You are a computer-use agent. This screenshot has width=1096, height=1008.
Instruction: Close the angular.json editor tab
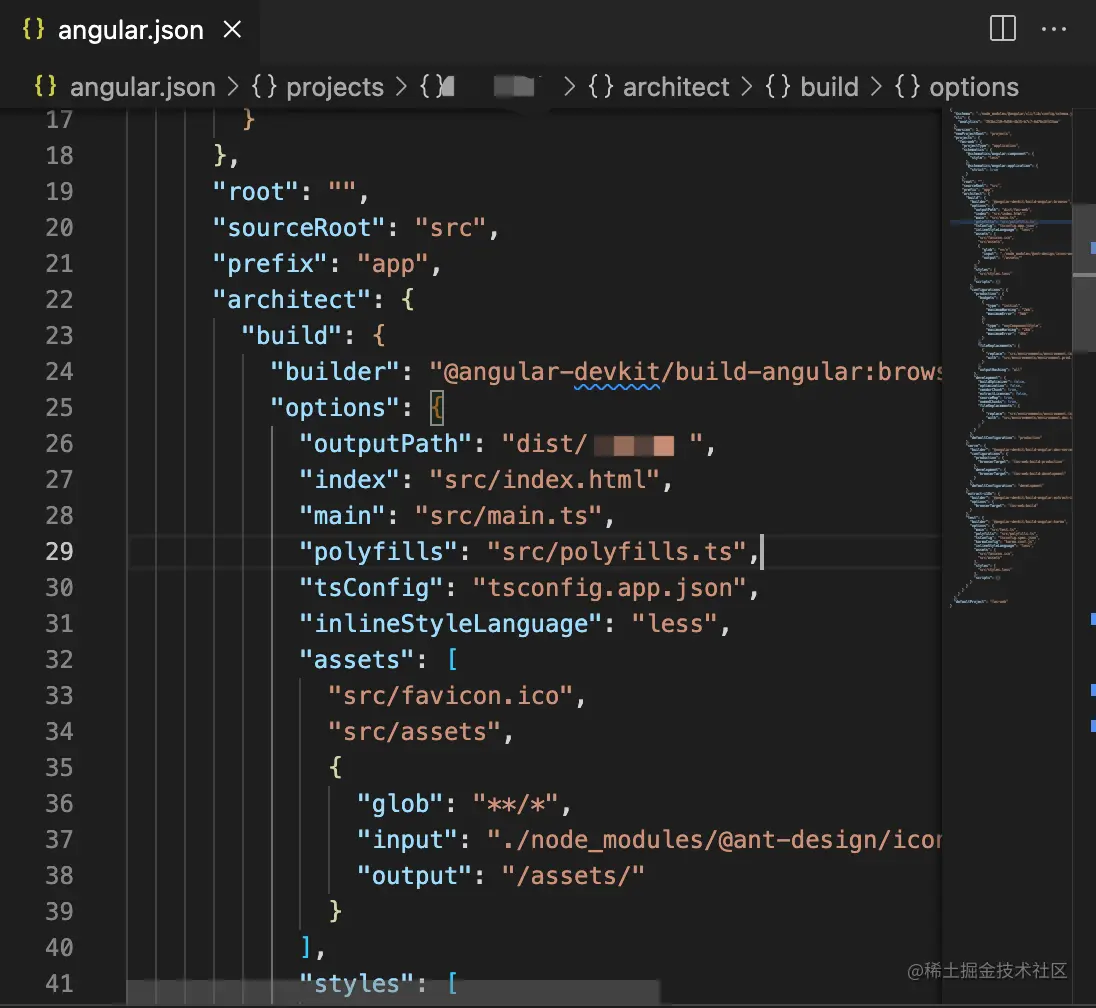click(231, 30)
